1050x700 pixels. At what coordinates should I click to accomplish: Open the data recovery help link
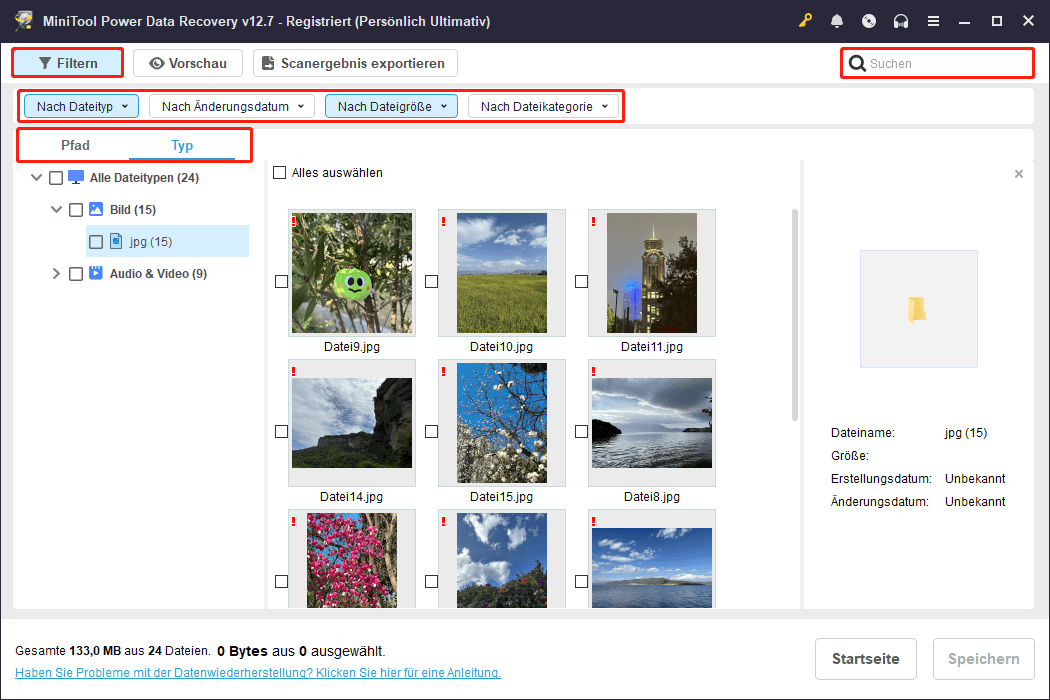(258, 673)
